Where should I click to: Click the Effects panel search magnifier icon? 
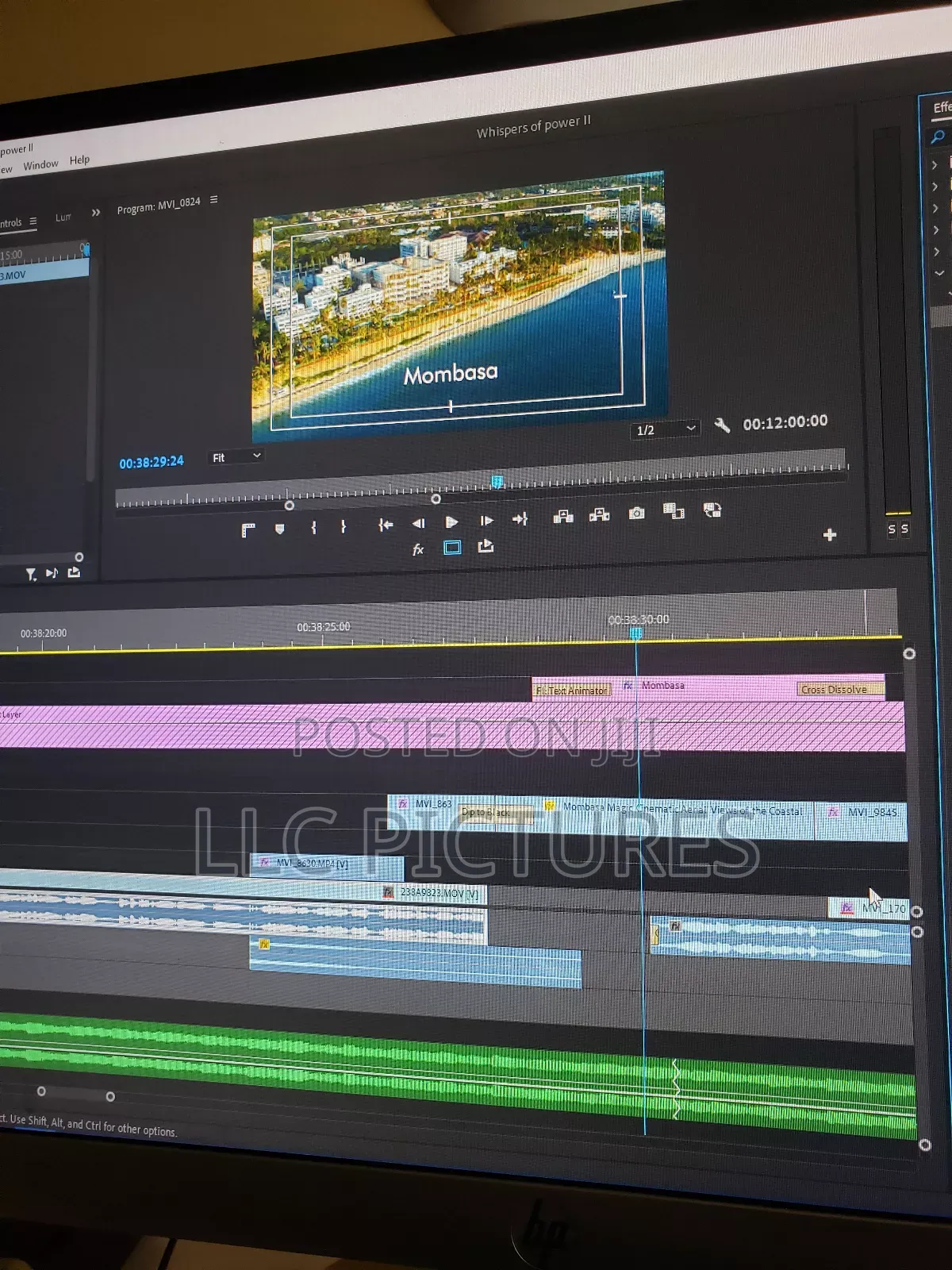[x=938, y=137]
